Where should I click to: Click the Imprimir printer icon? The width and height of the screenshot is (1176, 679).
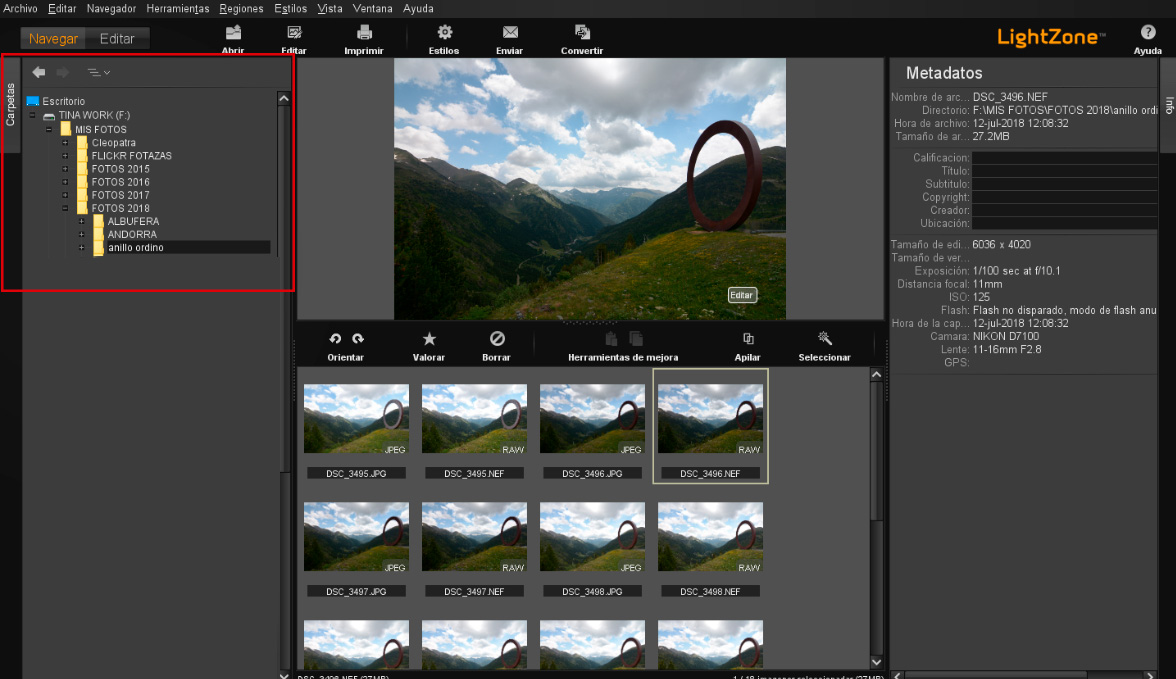click(364, 33)
